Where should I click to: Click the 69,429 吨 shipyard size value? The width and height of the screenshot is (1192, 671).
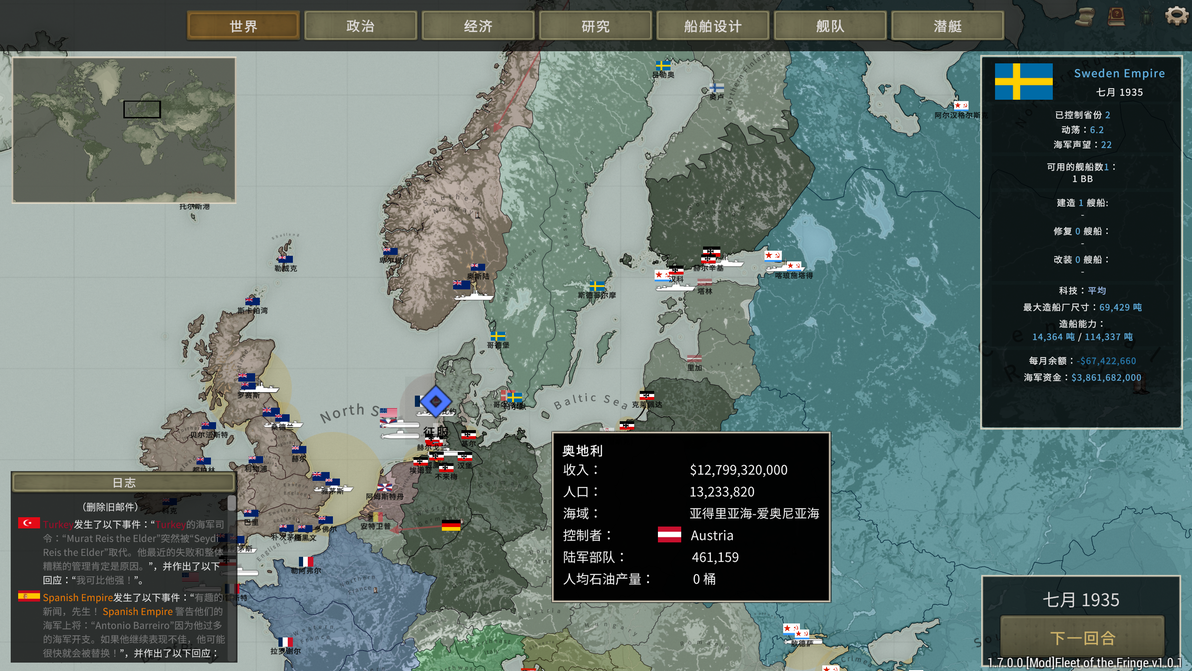1120,307
